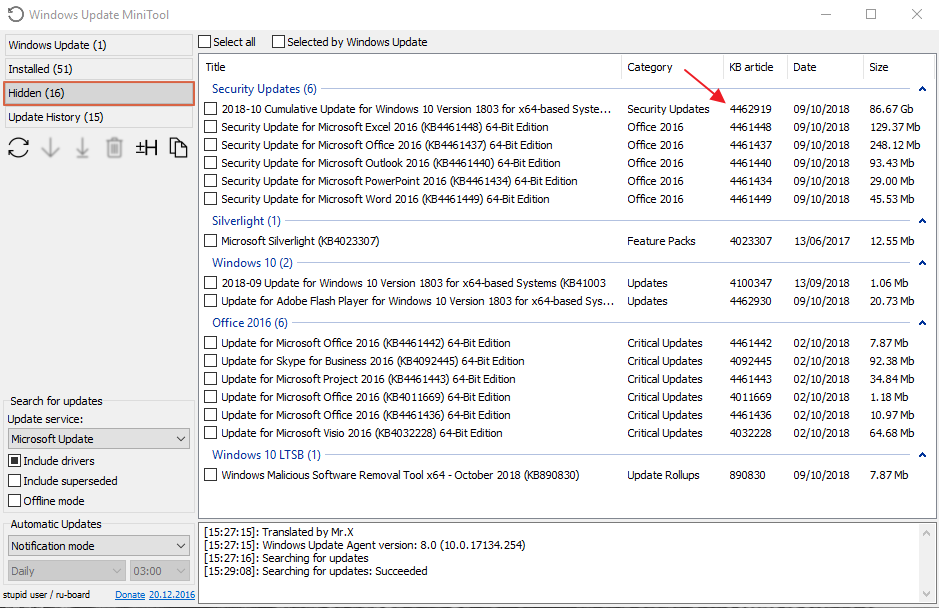Click the copy links to clipboard icon
This screenshot has height=608, width=939.
[x=178, y=147]
